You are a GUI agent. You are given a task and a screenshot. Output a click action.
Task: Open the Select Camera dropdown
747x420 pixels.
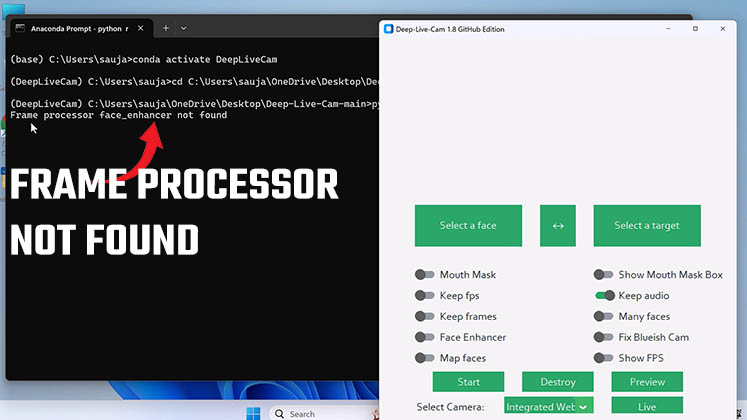[548, 407]
